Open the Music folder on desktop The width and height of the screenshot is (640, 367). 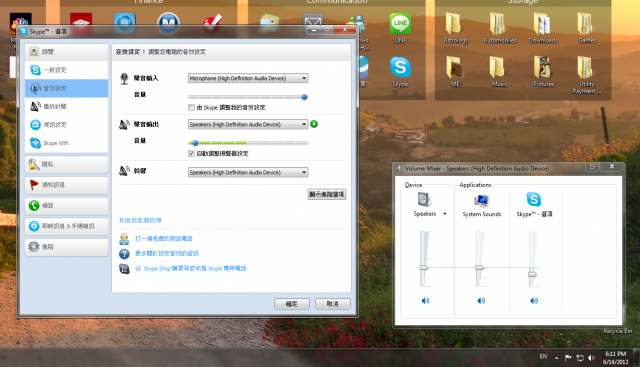pyautogui.click(x=499, y=71)
